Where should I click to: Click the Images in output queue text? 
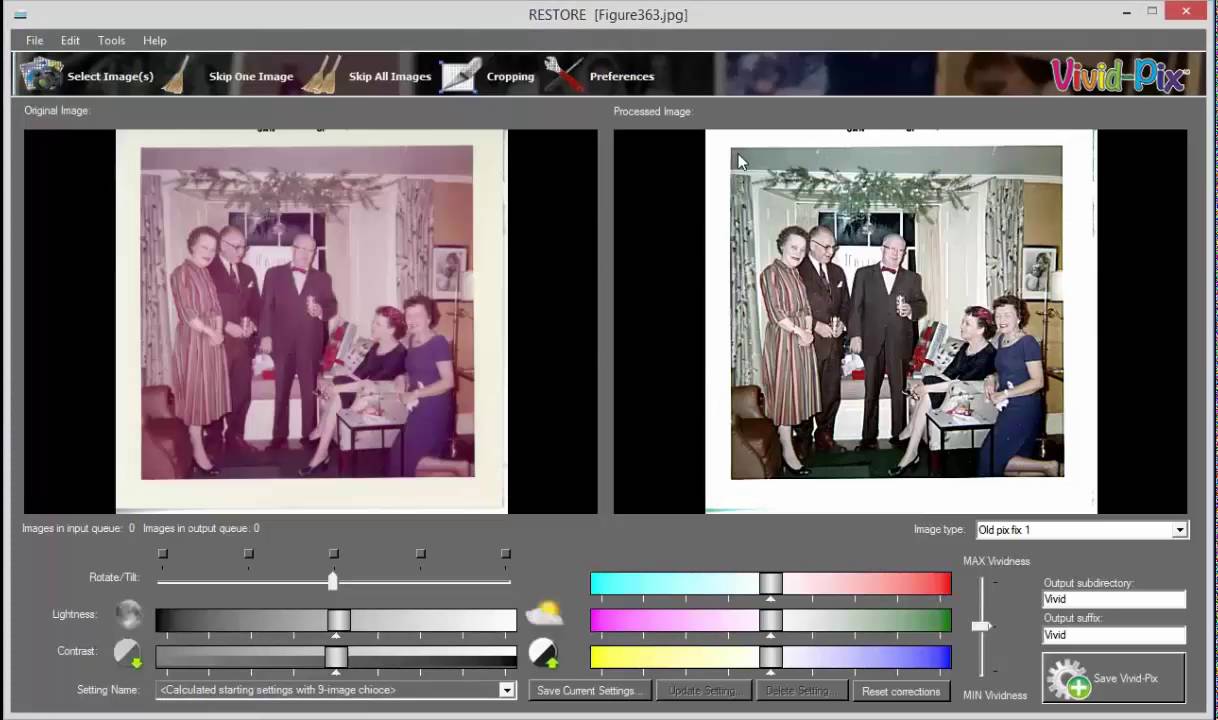pos(201,528)
